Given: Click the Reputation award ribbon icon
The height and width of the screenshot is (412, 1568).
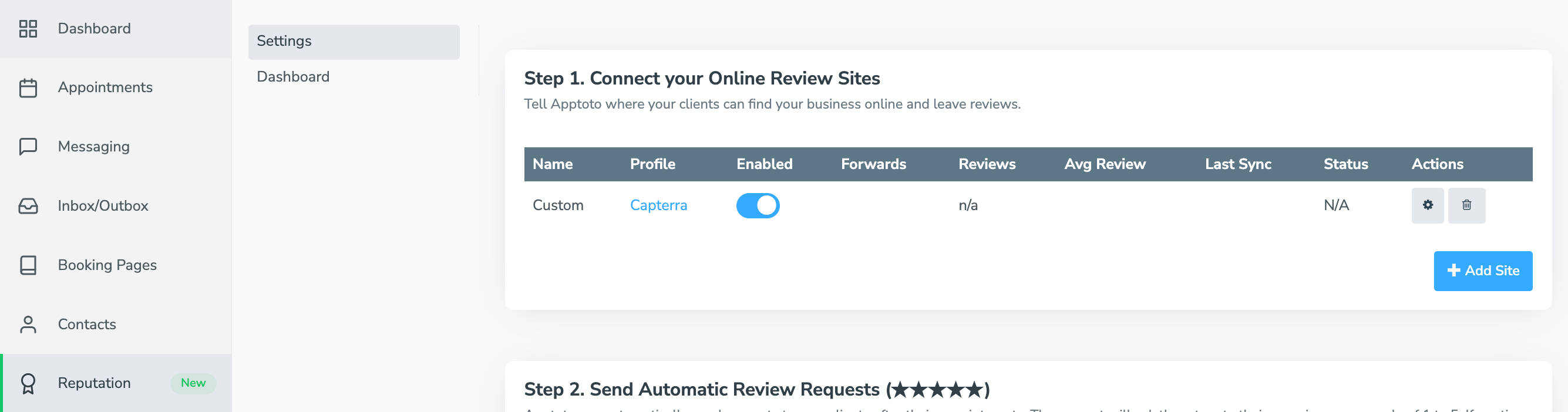Looking at the screenshot, I should click(28, 383).
